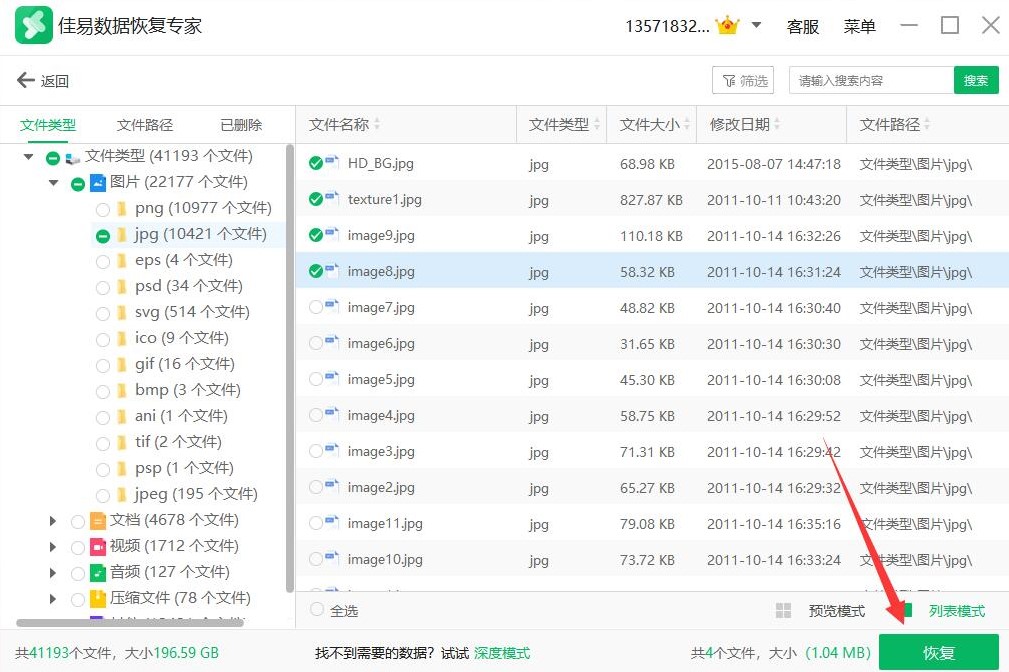This screenshot has height=672, width=1009.
Task: Click the back arrow icon labeled 返回
Action: pos(26,81)
